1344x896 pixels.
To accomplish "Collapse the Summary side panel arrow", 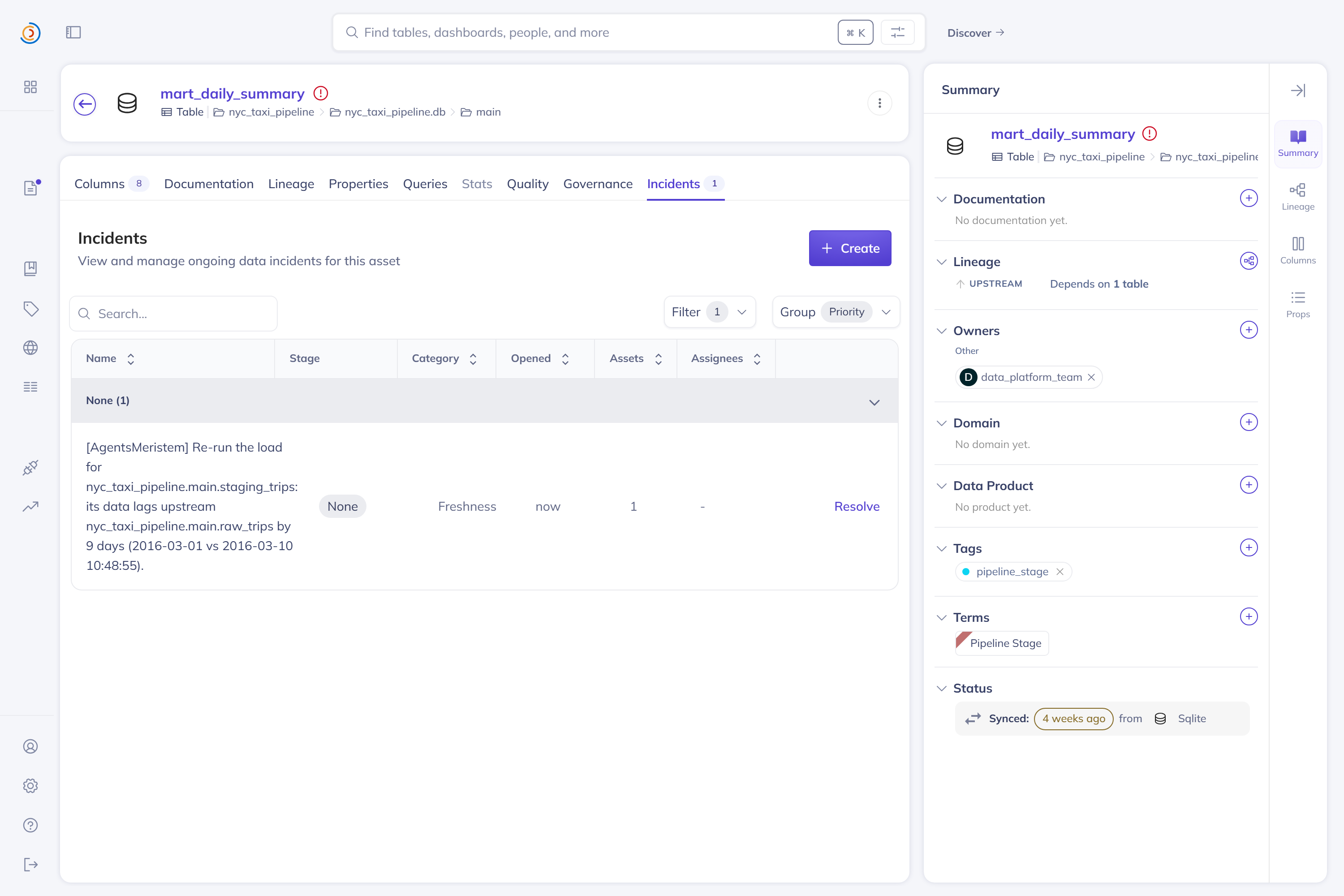I will [x=1298, y=90].
